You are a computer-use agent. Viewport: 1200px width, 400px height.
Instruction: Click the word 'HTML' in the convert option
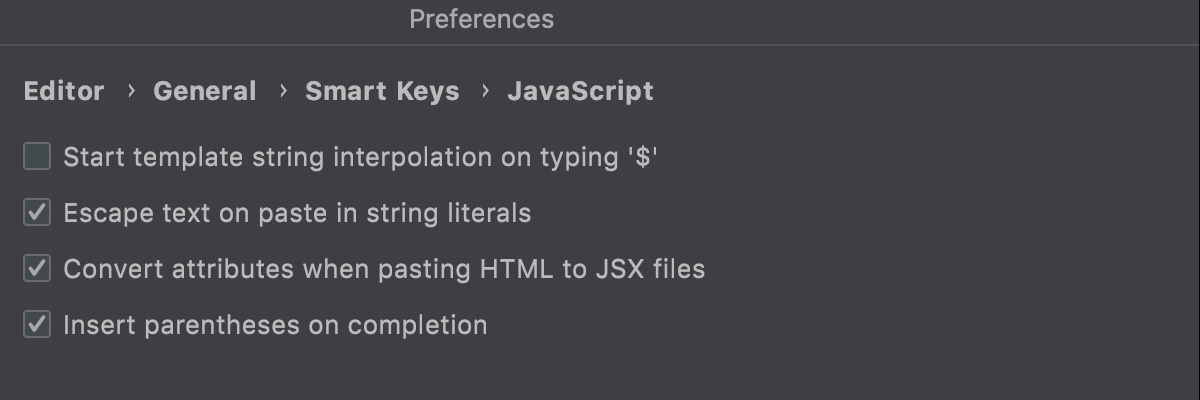click(x=521, y=269)
